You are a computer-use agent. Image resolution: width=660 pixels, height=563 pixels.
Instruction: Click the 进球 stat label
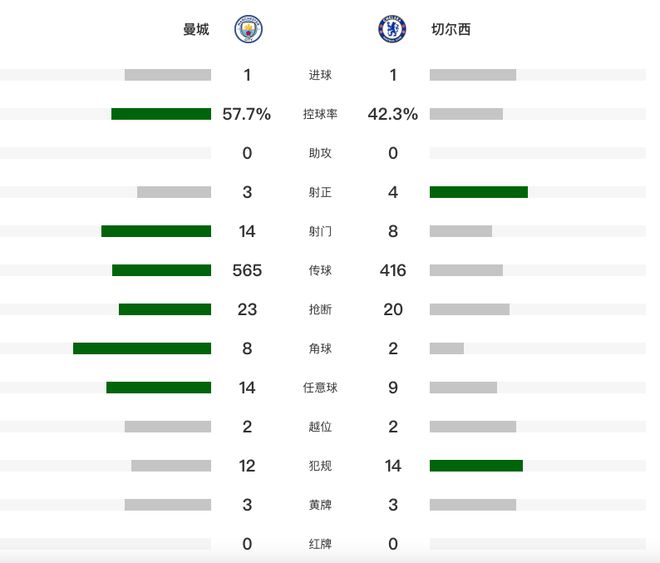point(320,75)
